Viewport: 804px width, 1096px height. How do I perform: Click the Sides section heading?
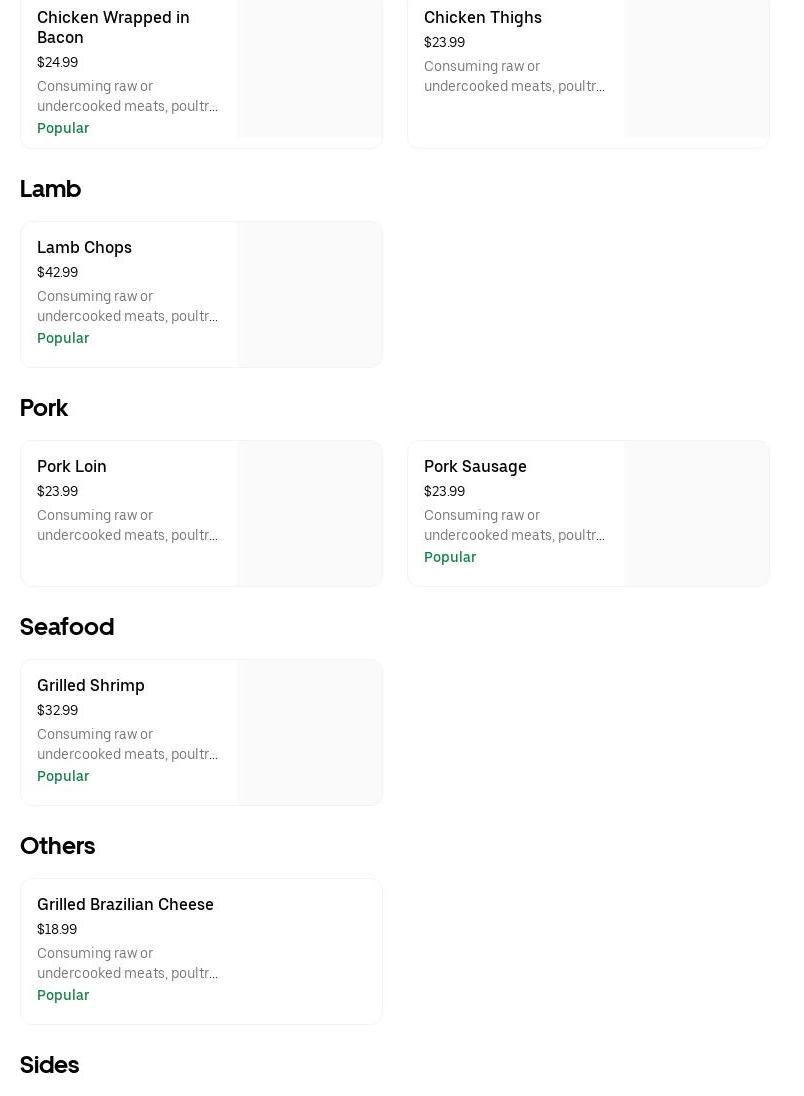click(49, 1065)
